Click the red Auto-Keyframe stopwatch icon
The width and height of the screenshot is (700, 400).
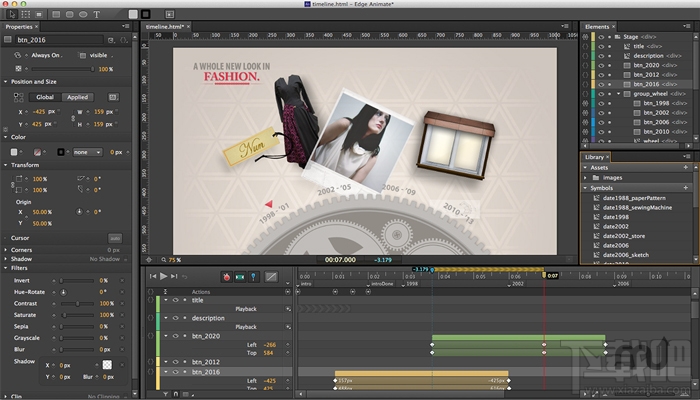pos(227,275)
